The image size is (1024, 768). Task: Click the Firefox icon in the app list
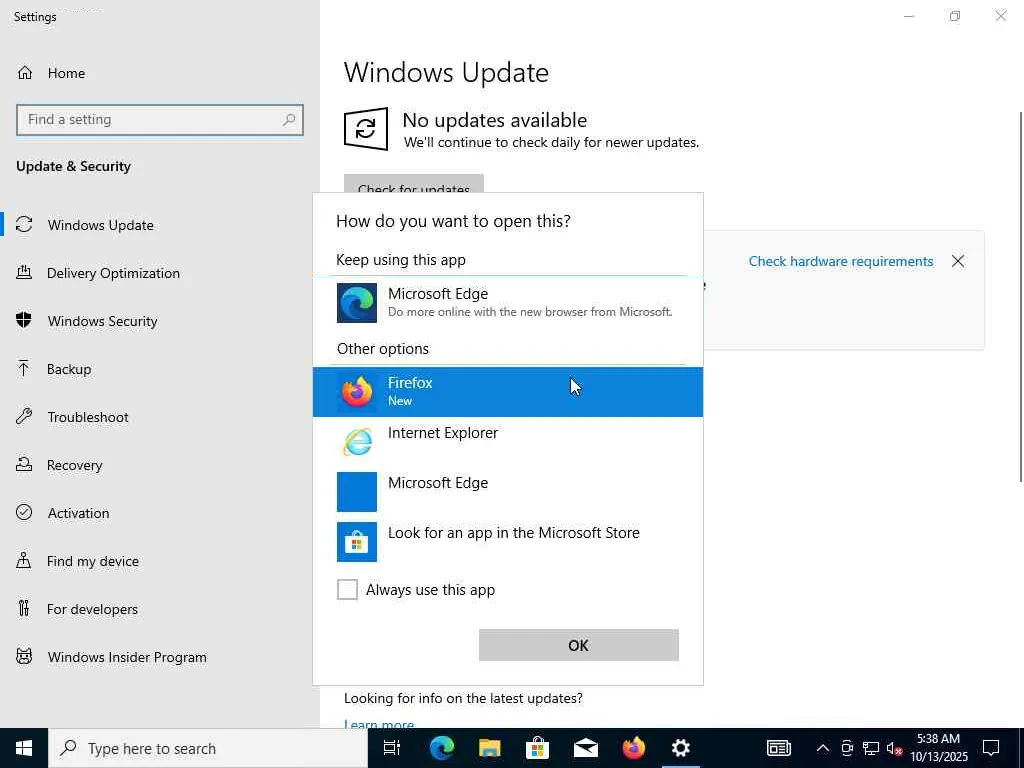357,392
